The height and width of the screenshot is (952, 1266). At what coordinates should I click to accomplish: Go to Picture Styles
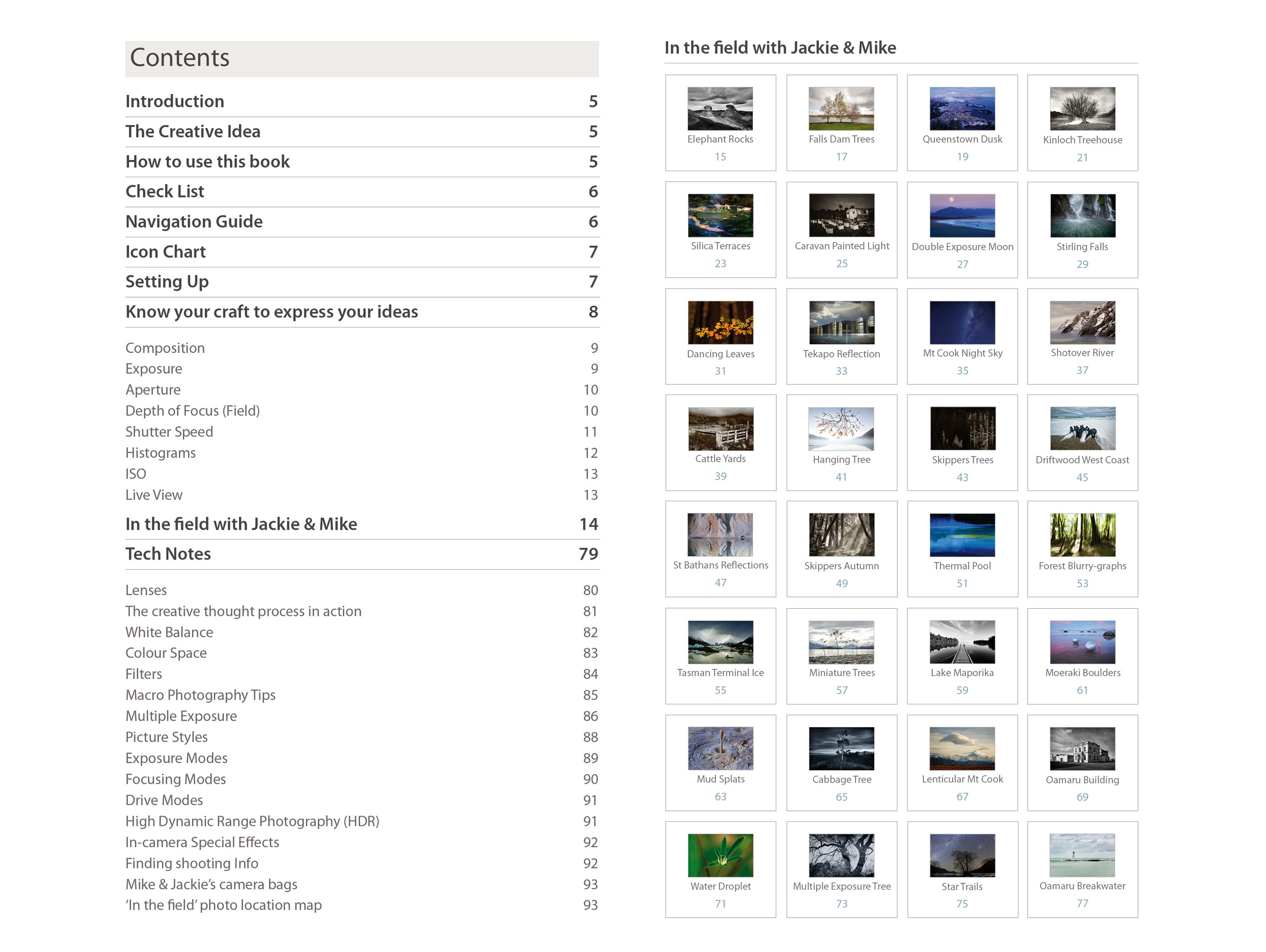362,737
